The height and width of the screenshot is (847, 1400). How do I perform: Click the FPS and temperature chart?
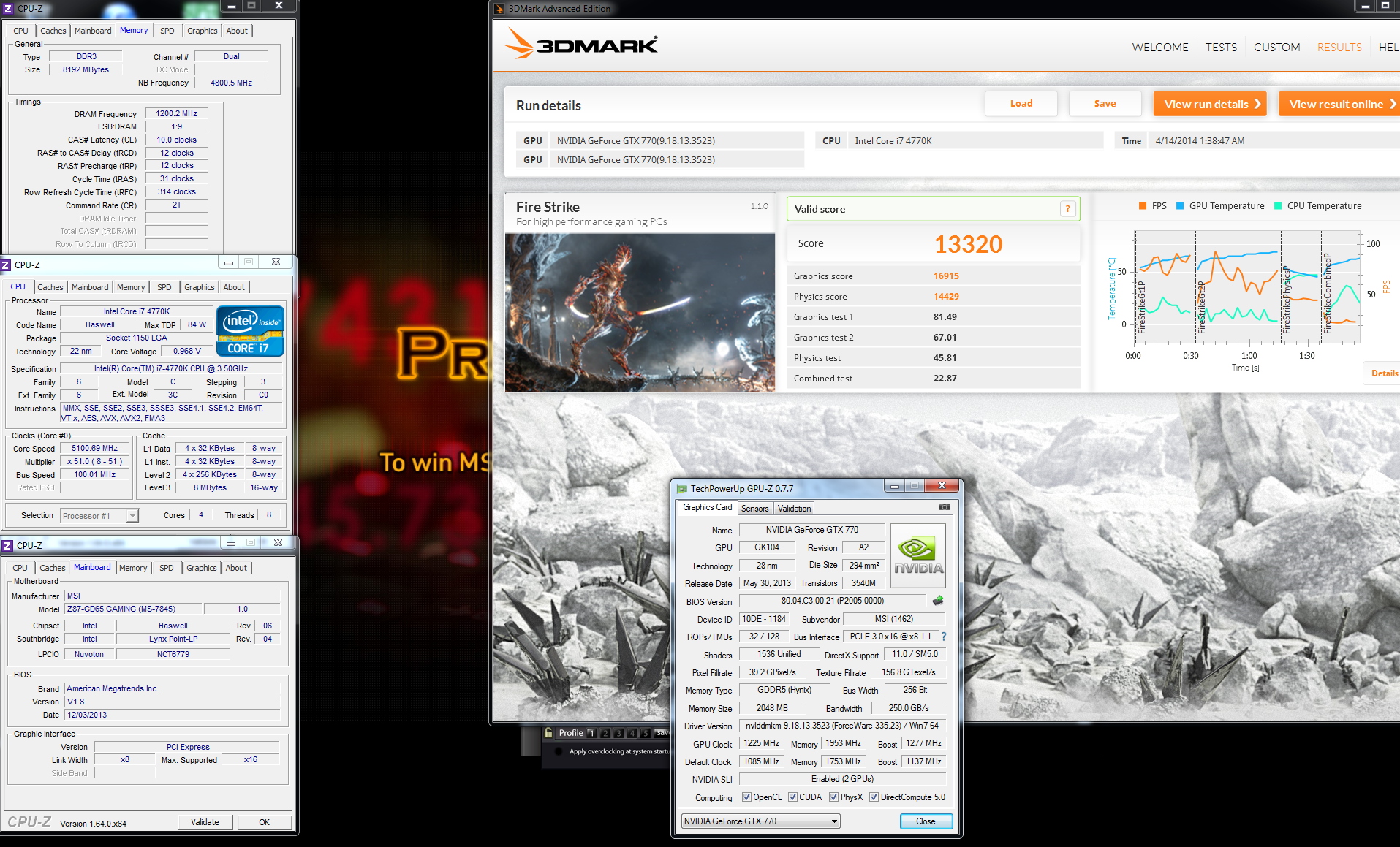(1248, 287)
